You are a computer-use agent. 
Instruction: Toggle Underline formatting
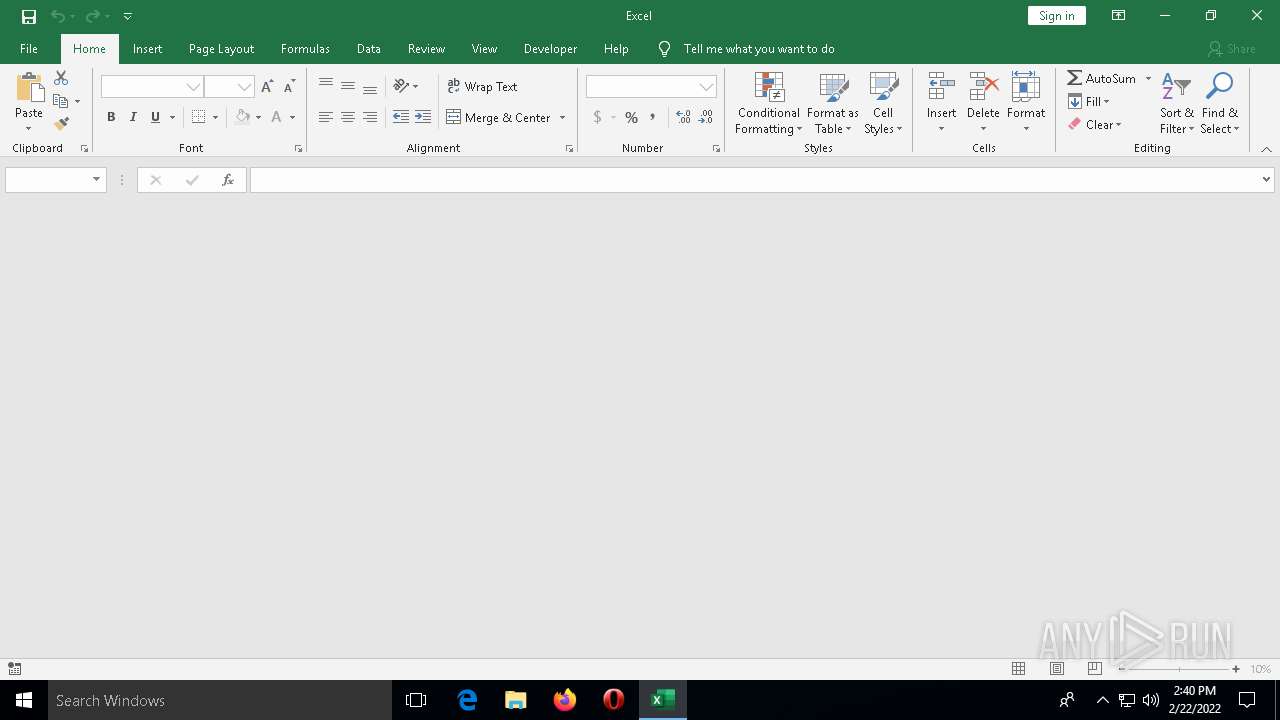click(155, 117)
